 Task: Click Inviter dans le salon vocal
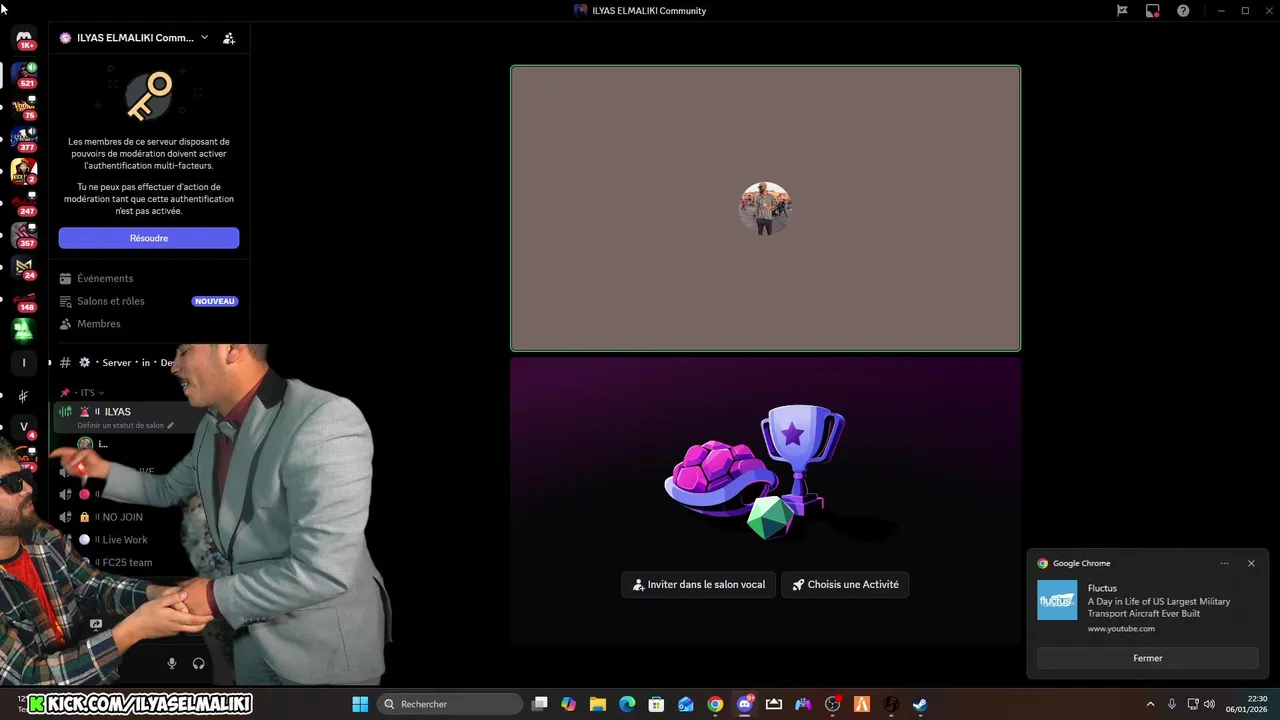[699, 585]
